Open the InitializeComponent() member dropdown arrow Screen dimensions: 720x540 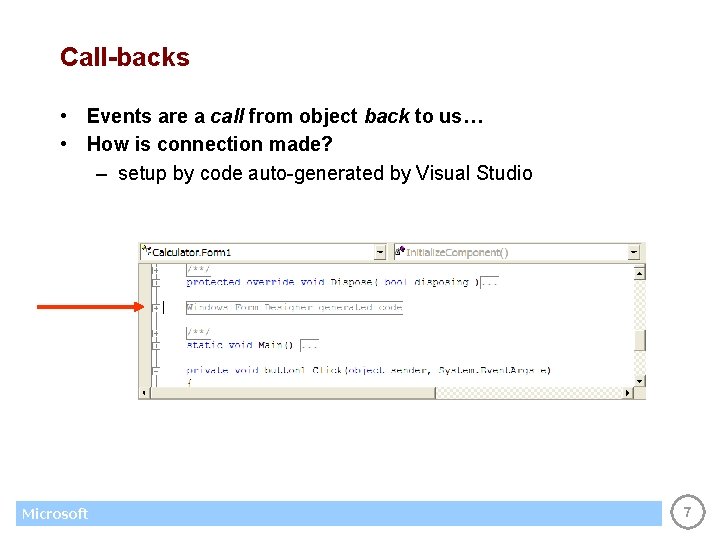[634, 252]
